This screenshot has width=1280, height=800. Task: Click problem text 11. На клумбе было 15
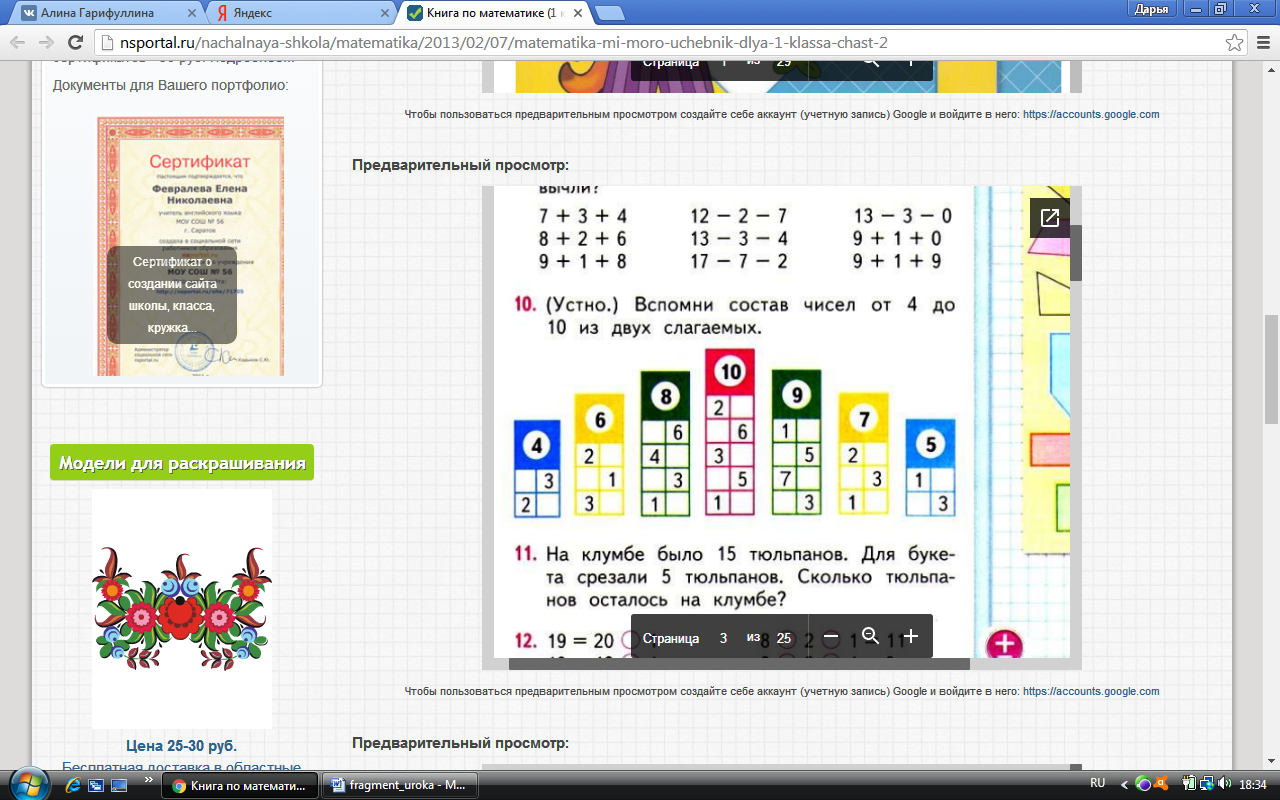coord(736,577)
